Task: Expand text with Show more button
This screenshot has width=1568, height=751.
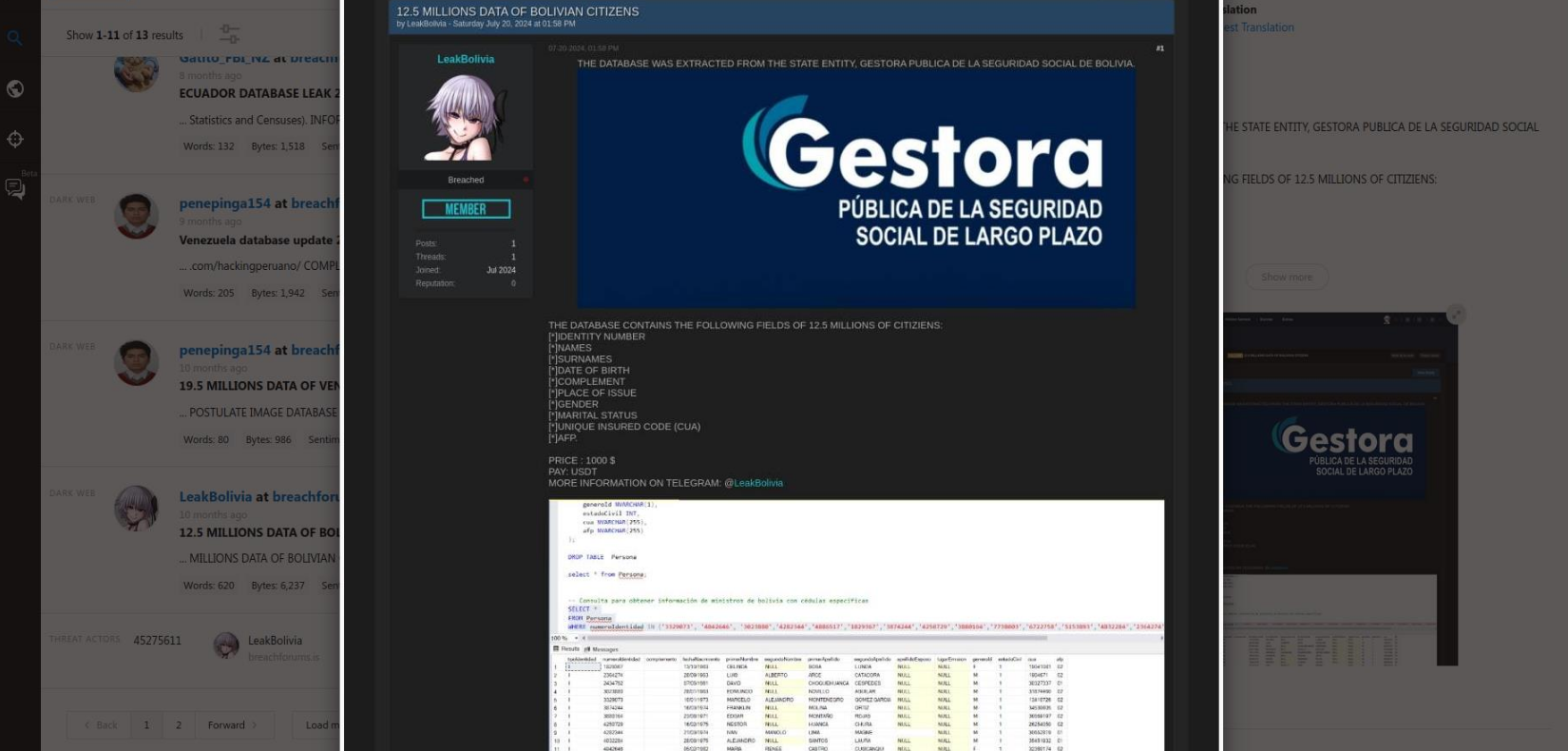Action: [x=1287, y=277]
